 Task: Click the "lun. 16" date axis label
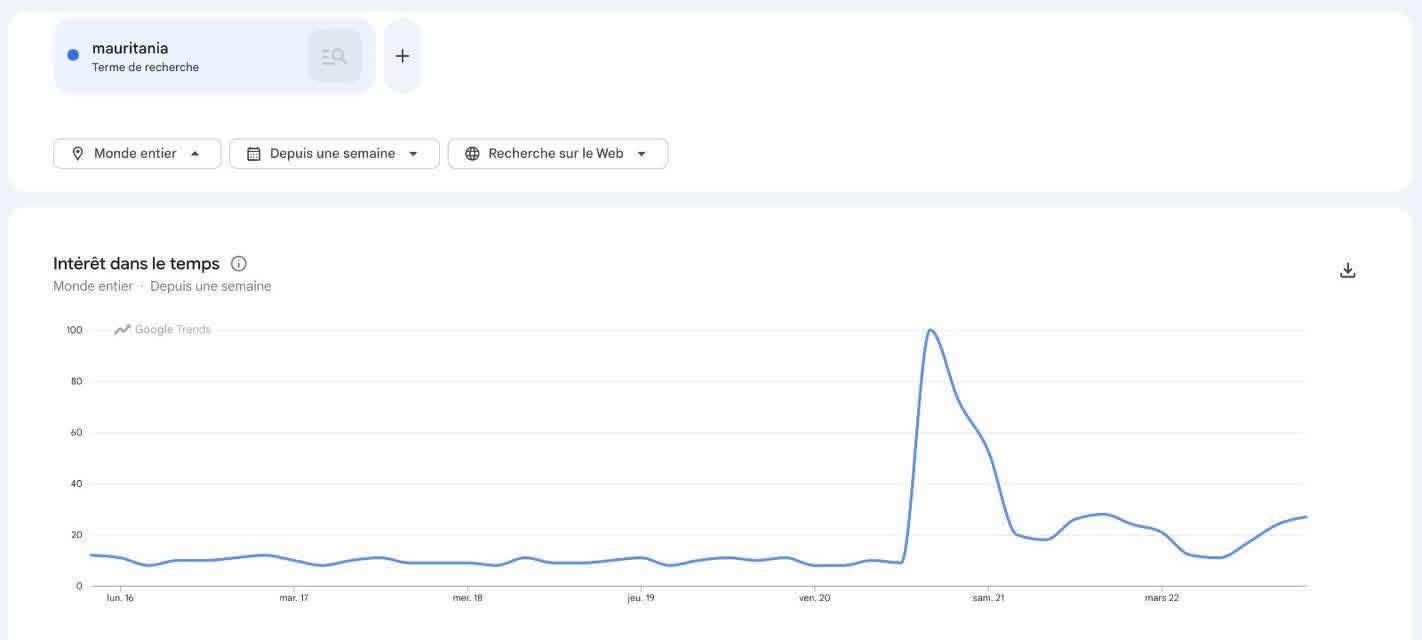(120, 598)
